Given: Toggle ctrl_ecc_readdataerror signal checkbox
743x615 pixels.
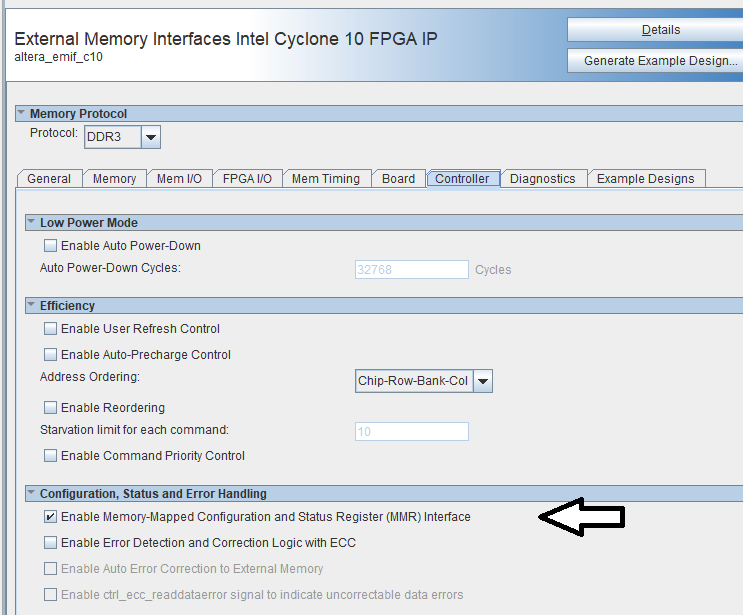Looking at the screenshot, I should [x=50, y=595].
